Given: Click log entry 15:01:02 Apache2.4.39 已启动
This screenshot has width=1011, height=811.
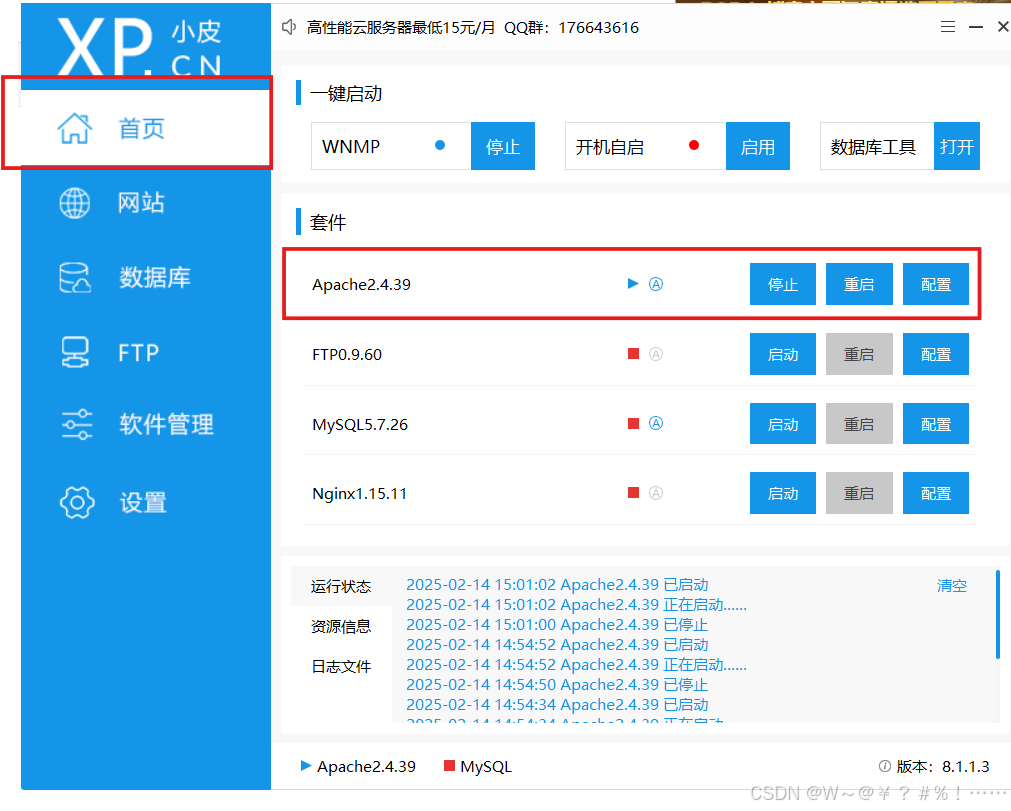Looking at the screenshot, I should 557,585.
